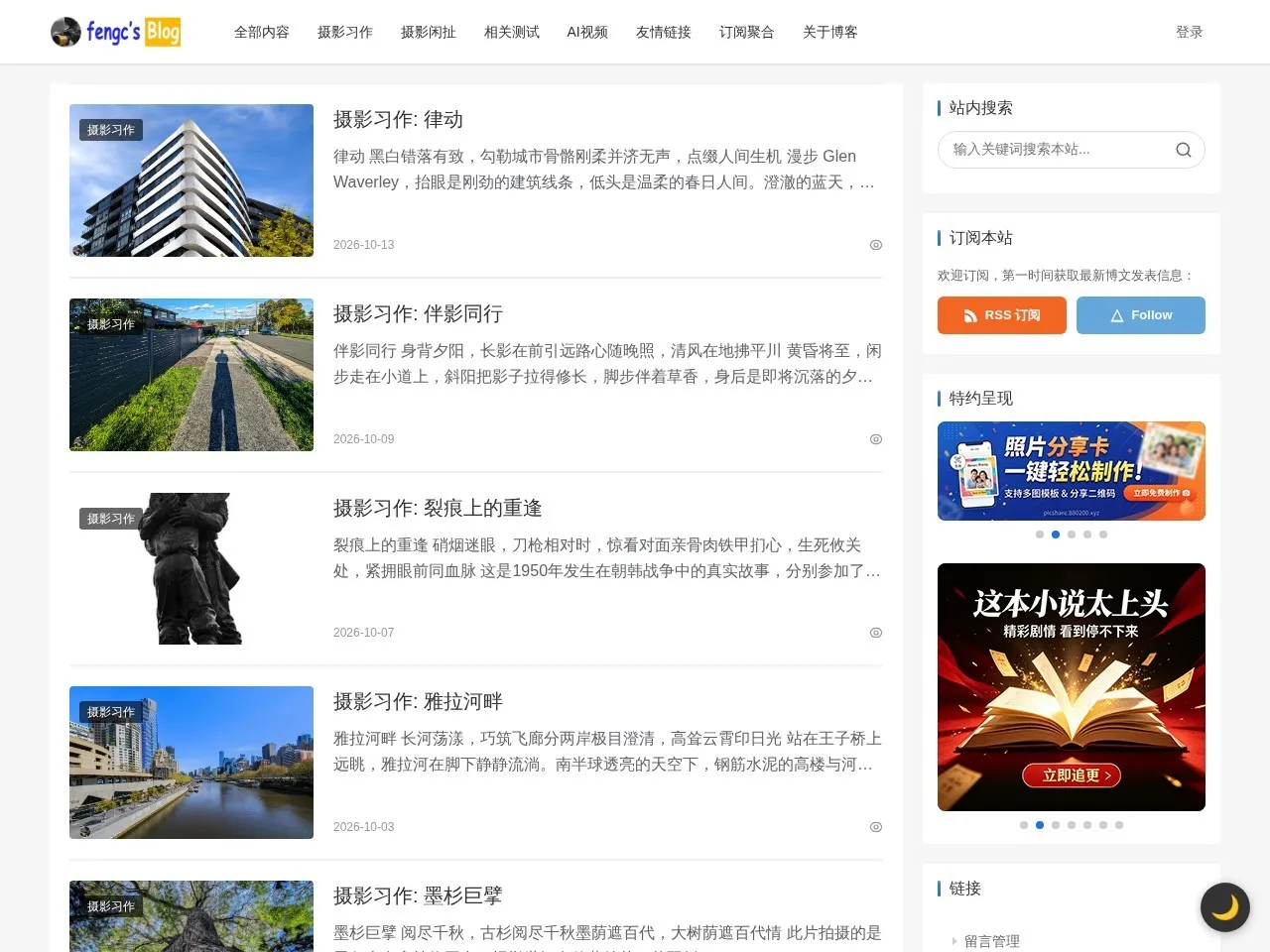The width and height of the screenshot is (1270, 952).
Task: Go to 摄影闲扯 section
Action: pos(429,32)
